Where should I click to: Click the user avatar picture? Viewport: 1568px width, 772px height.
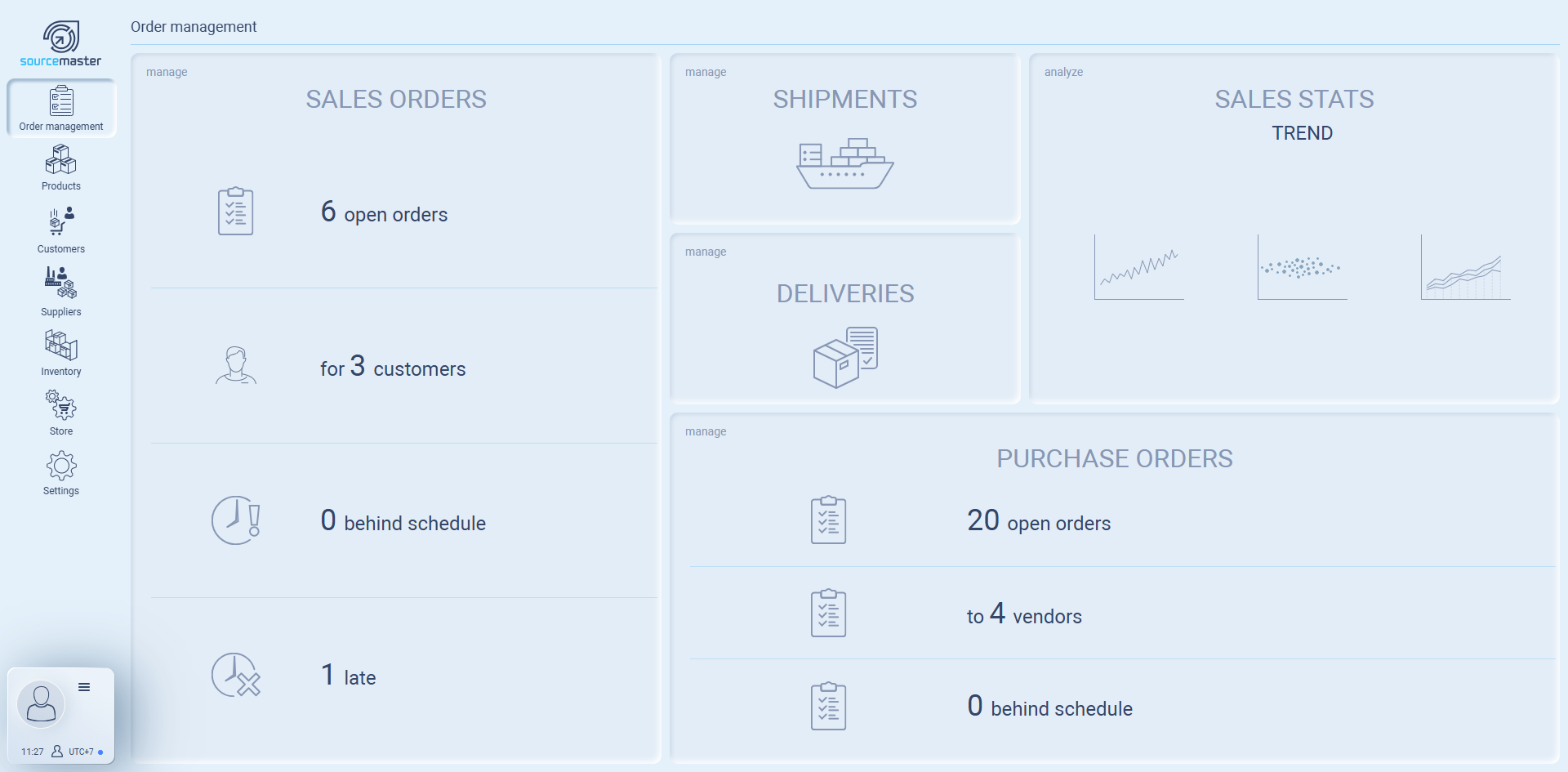point(41,703)
